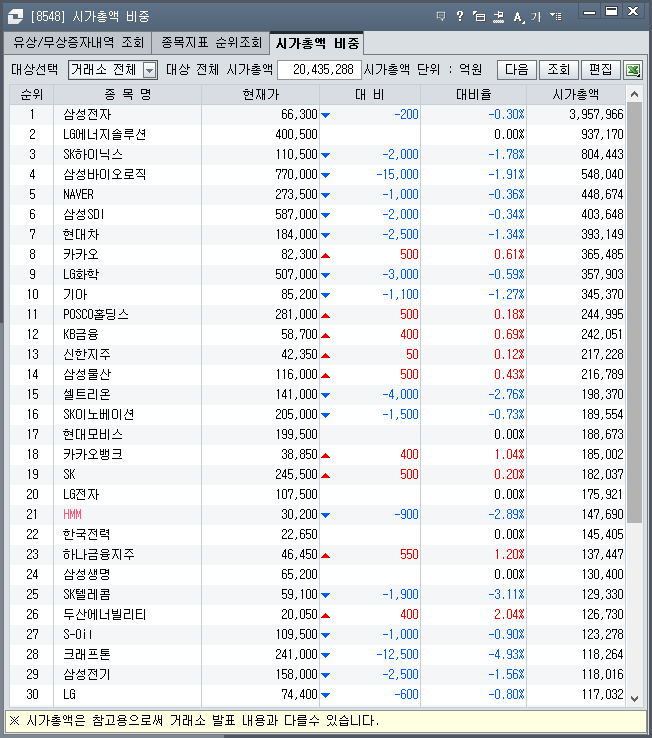Select 신한지주 in the list
The height and width of the screenshot is (738, 652).
coord(87,354)
